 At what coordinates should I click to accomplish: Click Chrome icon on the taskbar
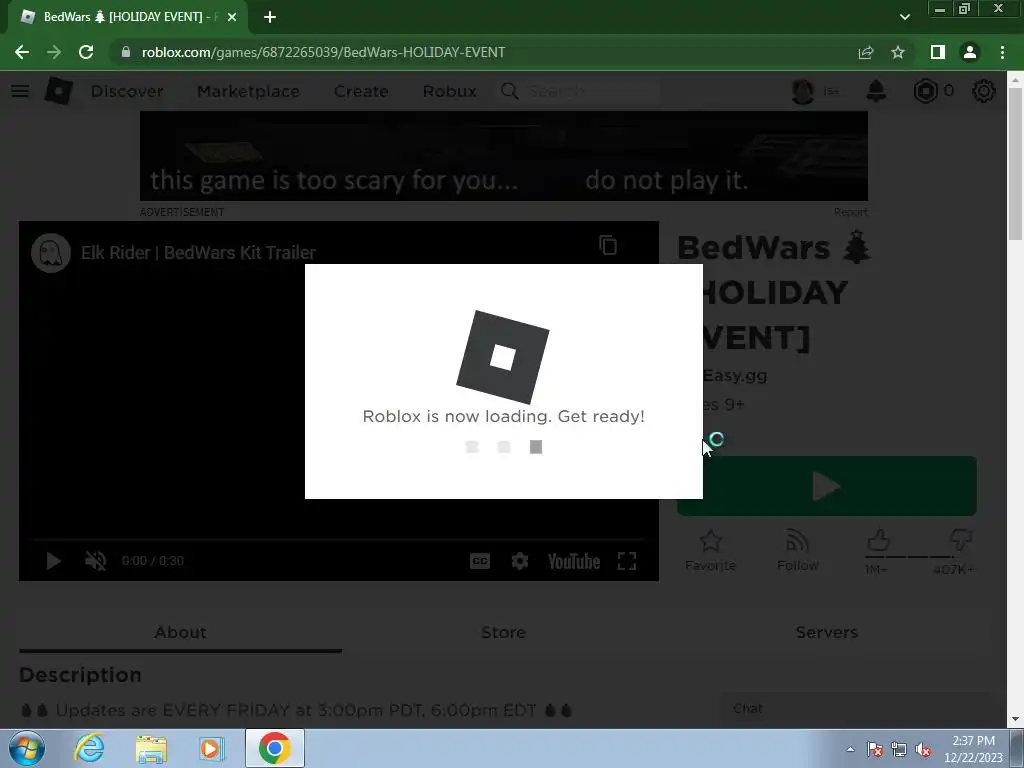[x=274, y=748]
